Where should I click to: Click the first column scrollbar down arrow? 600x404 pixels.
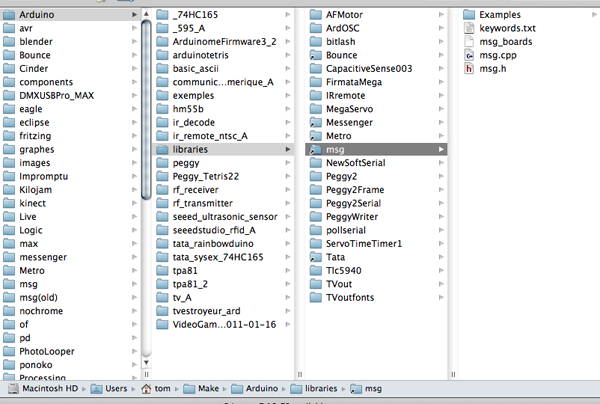tap(146, 362)
